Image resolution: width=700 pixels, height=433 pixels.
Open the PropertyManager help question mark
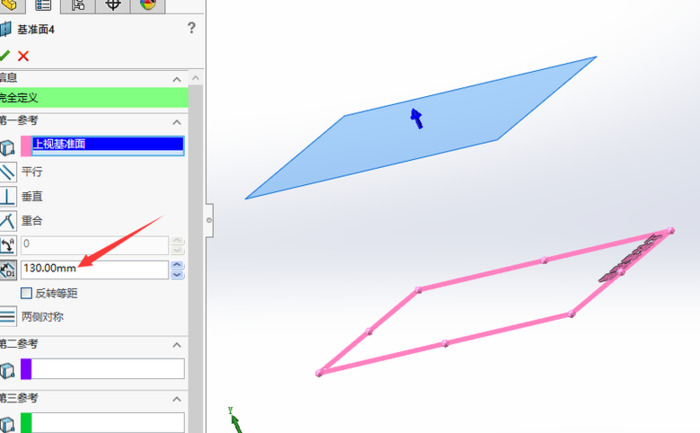click(x=191, y=28)
